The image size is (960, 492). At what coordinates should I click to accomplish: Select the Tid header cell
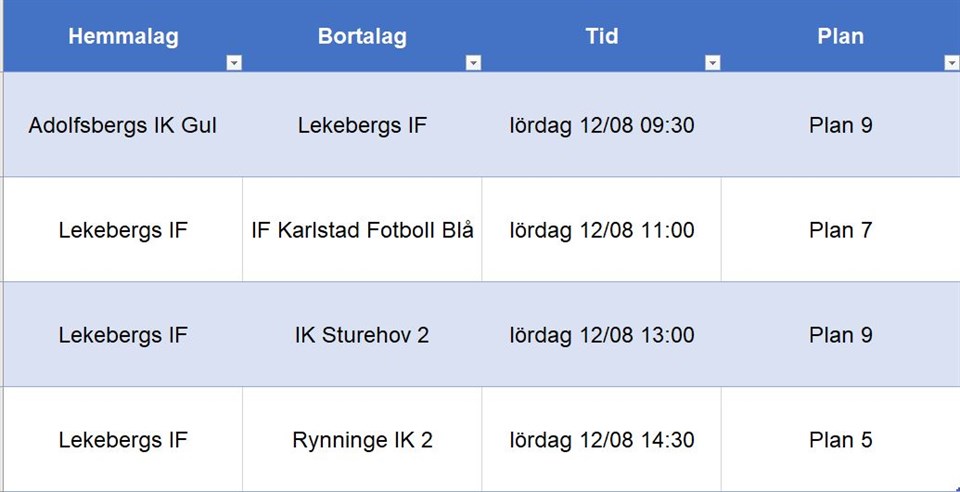(x=601, y=36)
